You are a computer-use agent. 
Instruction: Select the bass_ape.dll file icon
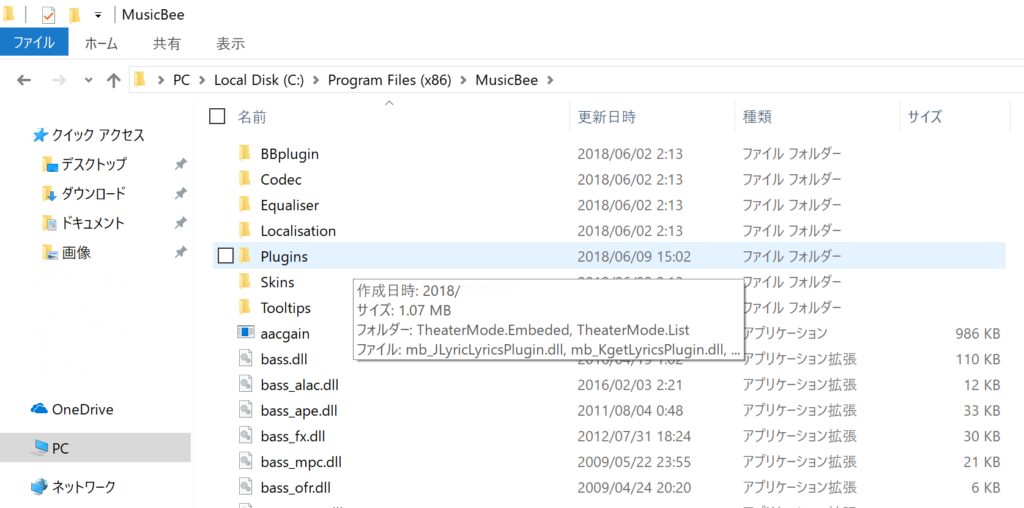[246, 411]
